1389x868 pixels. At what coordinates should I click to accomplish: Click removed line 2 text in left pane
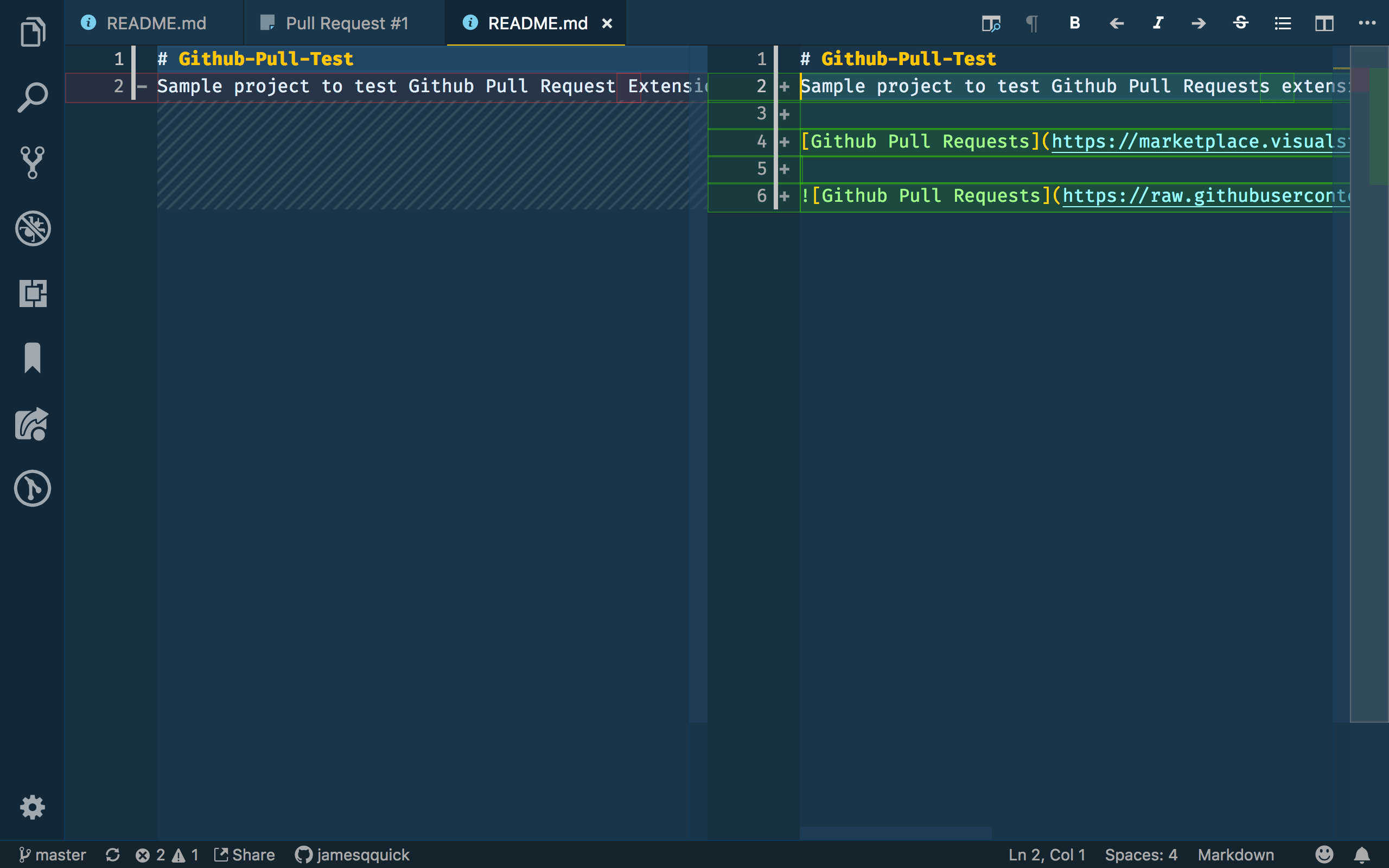pos(432,86)
